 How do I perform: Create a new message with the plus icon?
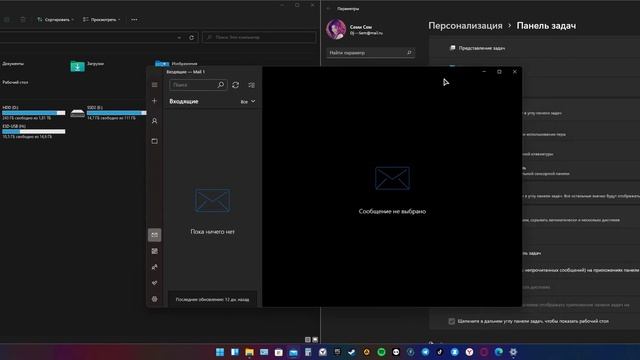coord(154,101)
